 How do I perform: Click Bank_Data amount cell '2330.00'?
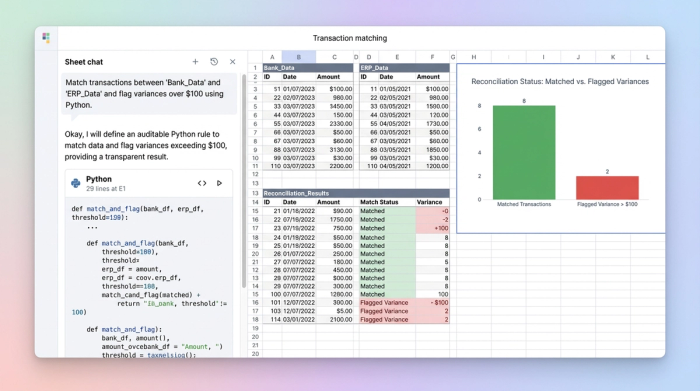(334, 124)
